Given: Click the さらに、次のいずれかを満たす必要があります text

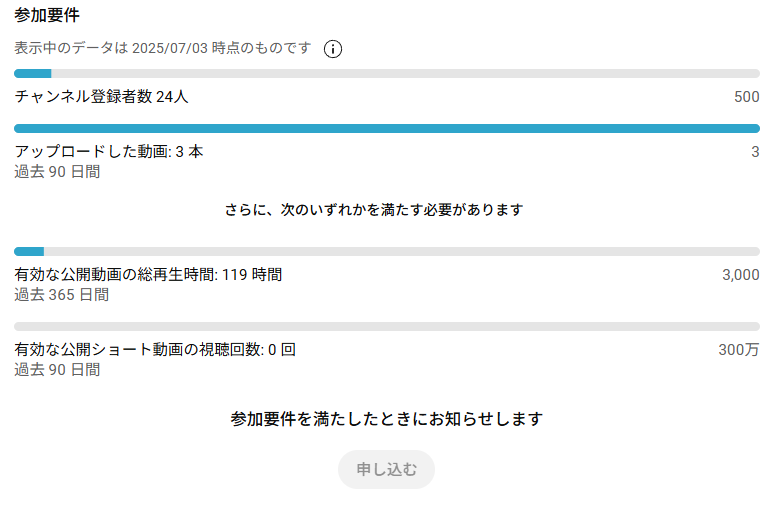Looking at the screenshot, I should [x=374, y=209].
